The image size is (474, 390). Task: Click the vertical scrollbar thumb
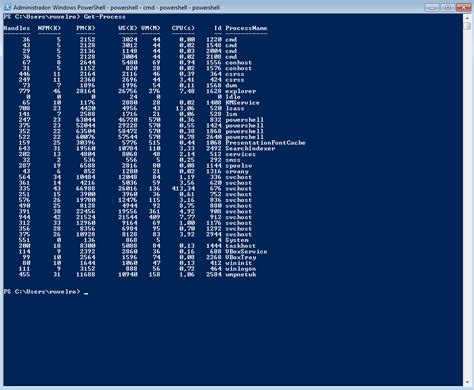click(x=467, y=26)
